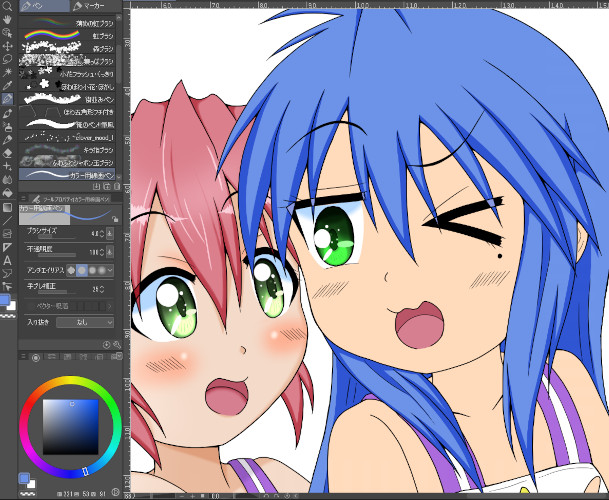
Task: Select the Move Layer arrows tool
Action: tap(7, 46)
